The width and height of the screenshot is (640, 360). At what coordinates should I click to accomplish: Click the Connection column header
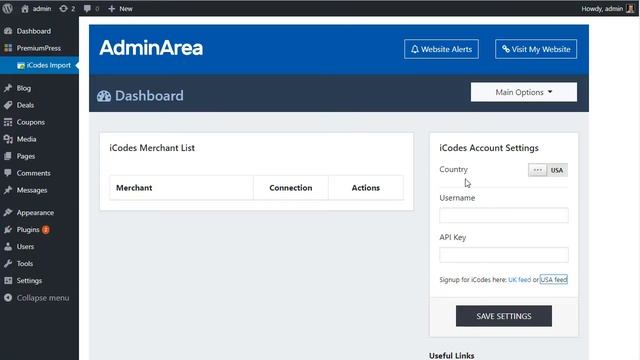click(291, 188)
